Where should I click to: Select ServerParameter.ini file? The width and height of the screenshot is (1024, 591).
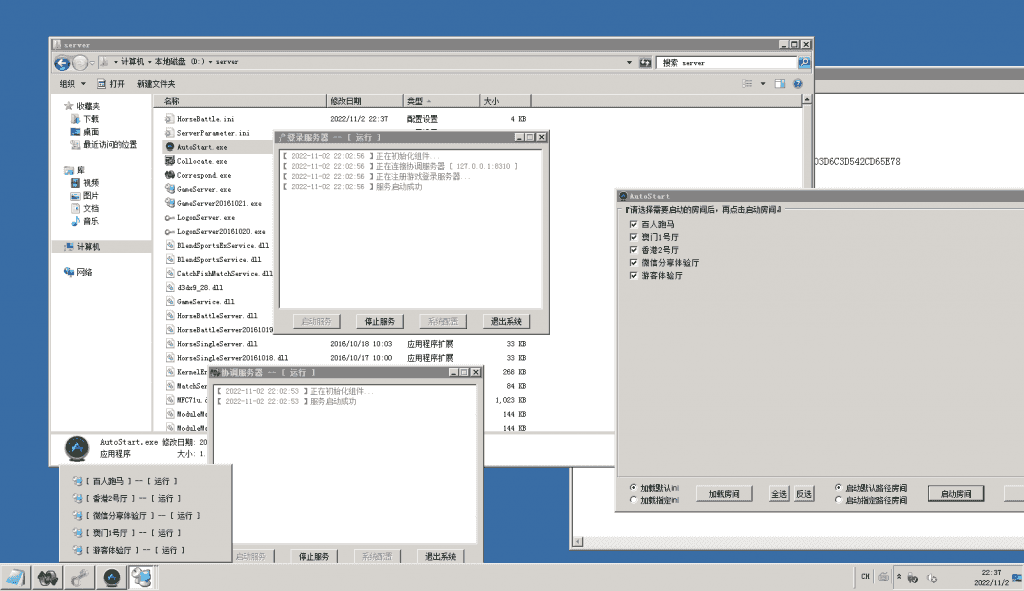point(213,133)
